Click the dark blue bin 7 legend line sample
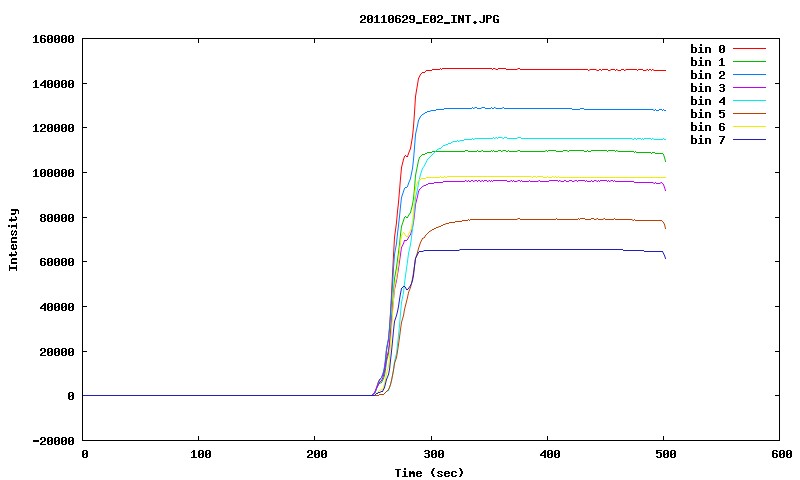This screenshot has width=800, height=480. coord(749,139)
